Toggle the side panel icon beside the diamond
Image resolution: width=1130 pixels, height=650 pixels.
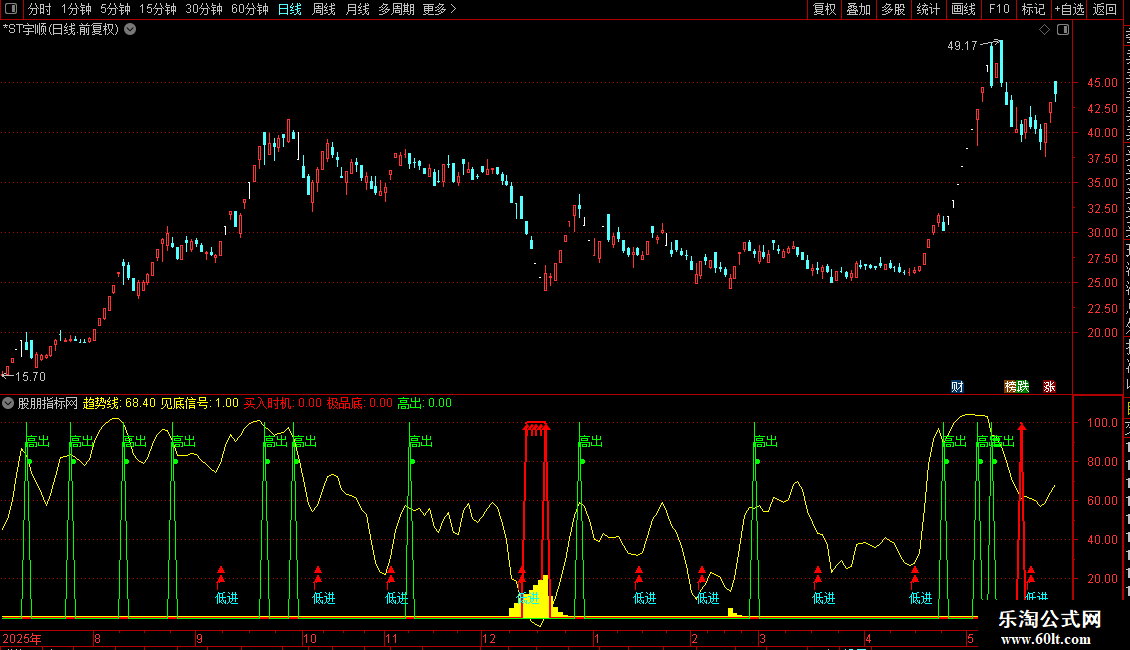(1063, 30)
